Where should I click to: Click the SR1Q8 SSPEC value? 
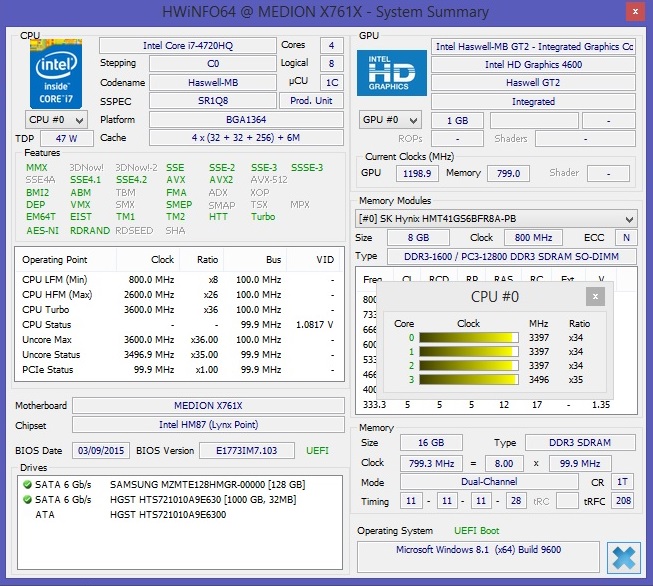[213, 101]
